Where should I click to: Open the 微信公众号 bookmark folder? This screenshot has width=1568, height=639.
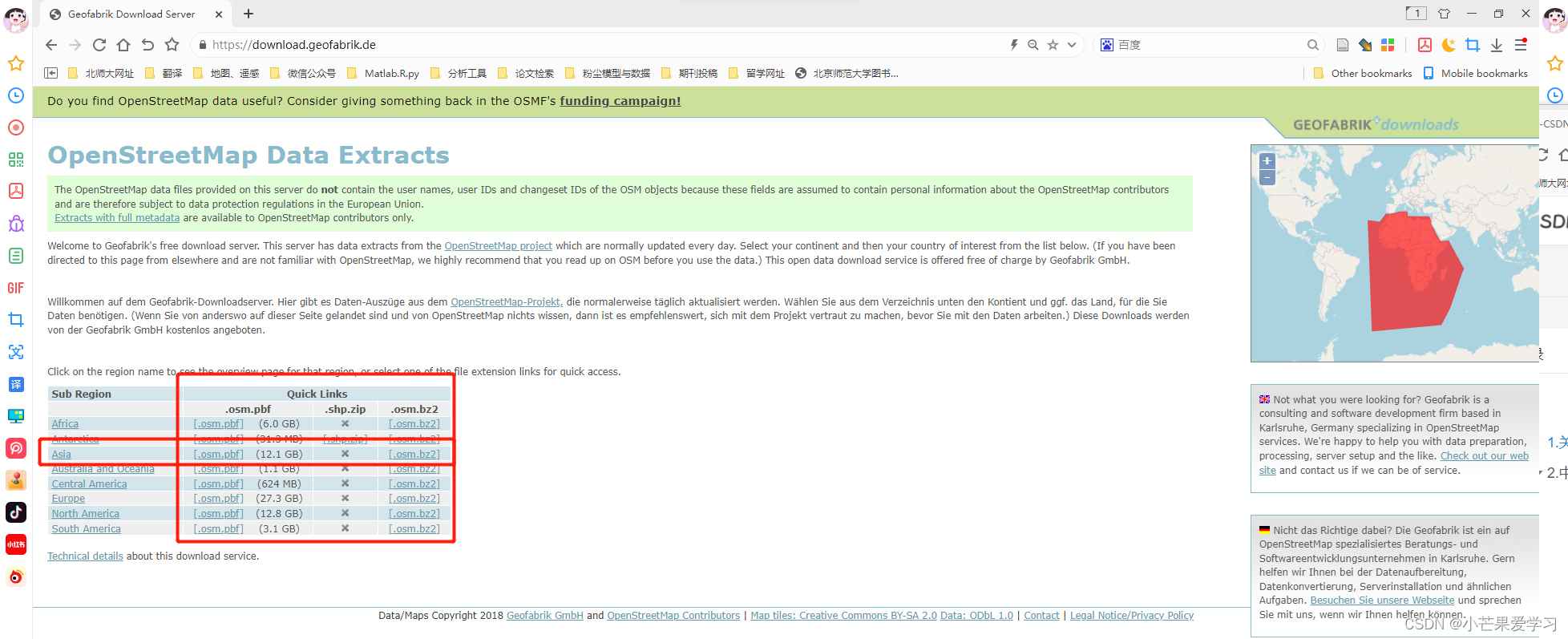click(x=303, y=73)
